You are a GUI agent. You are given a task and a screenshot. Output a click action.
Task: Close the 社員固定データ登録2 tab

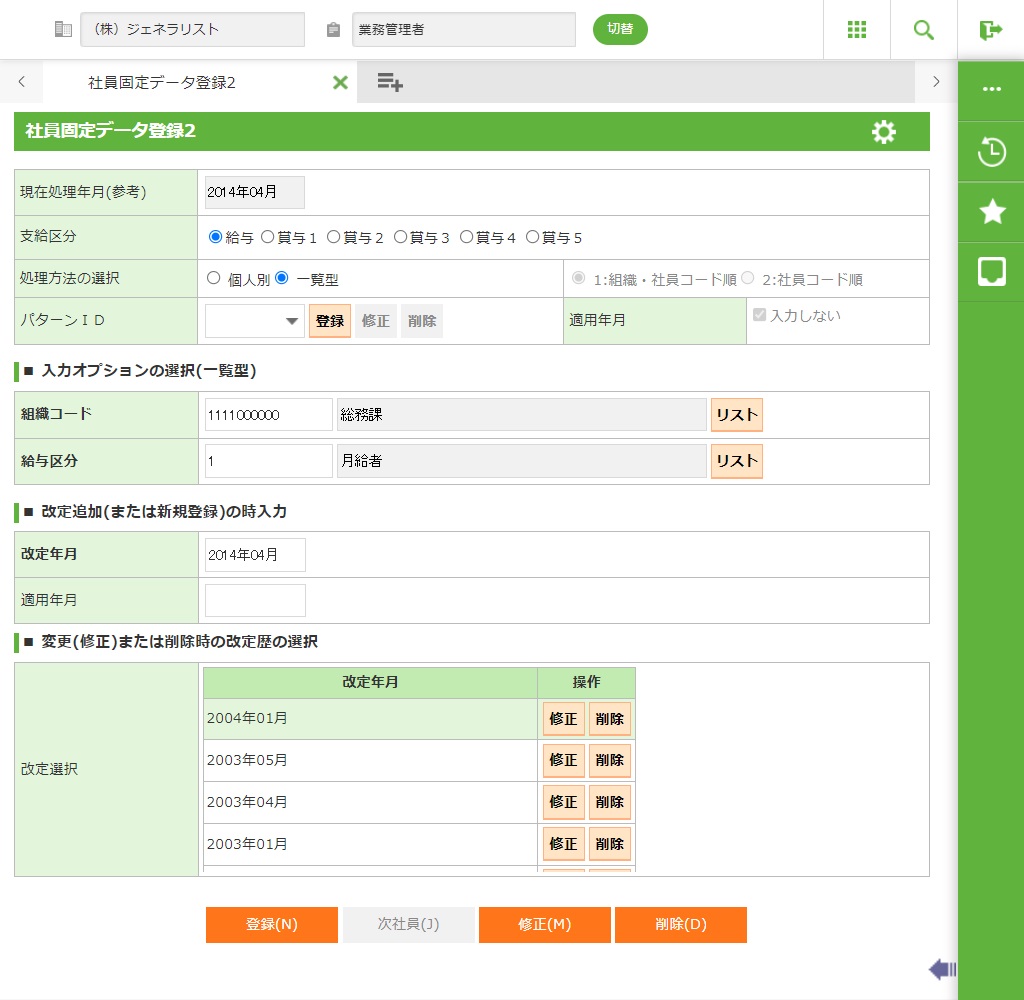[340, 83]
